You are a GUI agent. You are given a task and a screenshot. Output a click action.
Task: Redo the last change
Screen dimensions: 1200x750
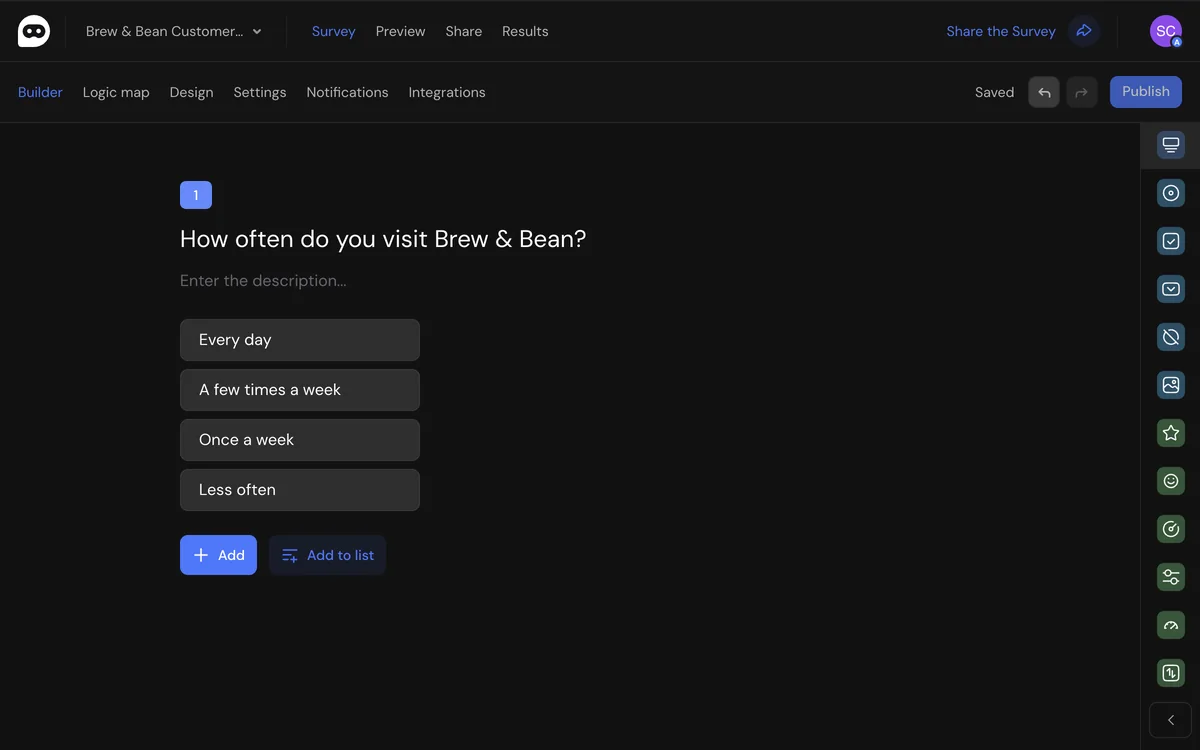pos(1082,92)
